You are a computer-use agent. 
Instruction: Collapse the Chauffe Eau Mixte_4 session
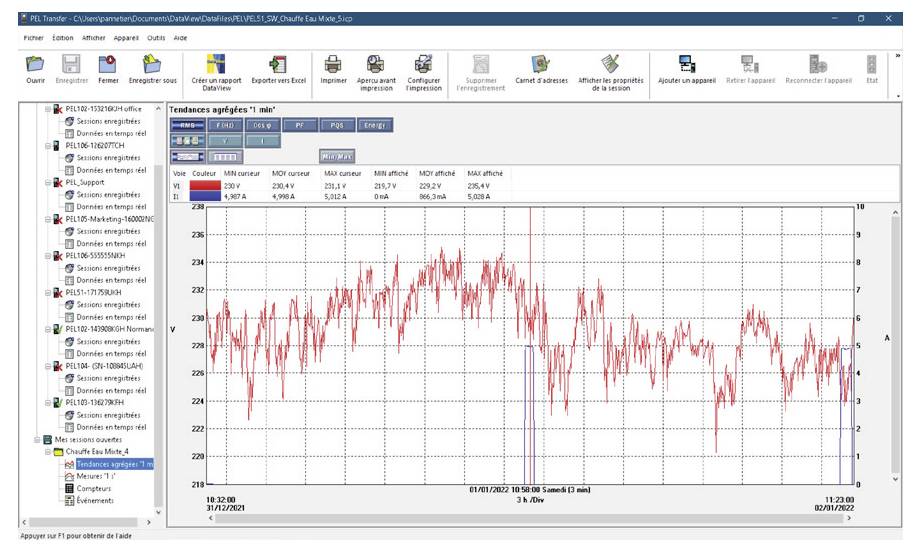click(47, 452)
